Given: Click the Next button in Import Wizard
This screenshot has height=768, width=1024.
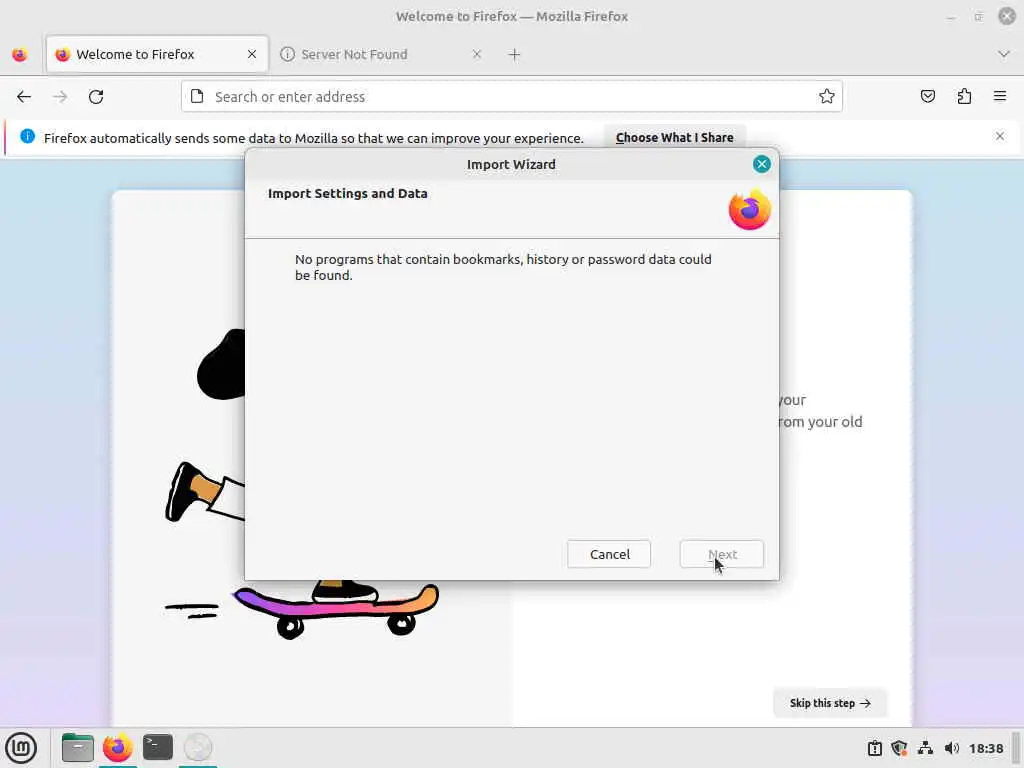Looking at the screenshot, I should [722, 554].
